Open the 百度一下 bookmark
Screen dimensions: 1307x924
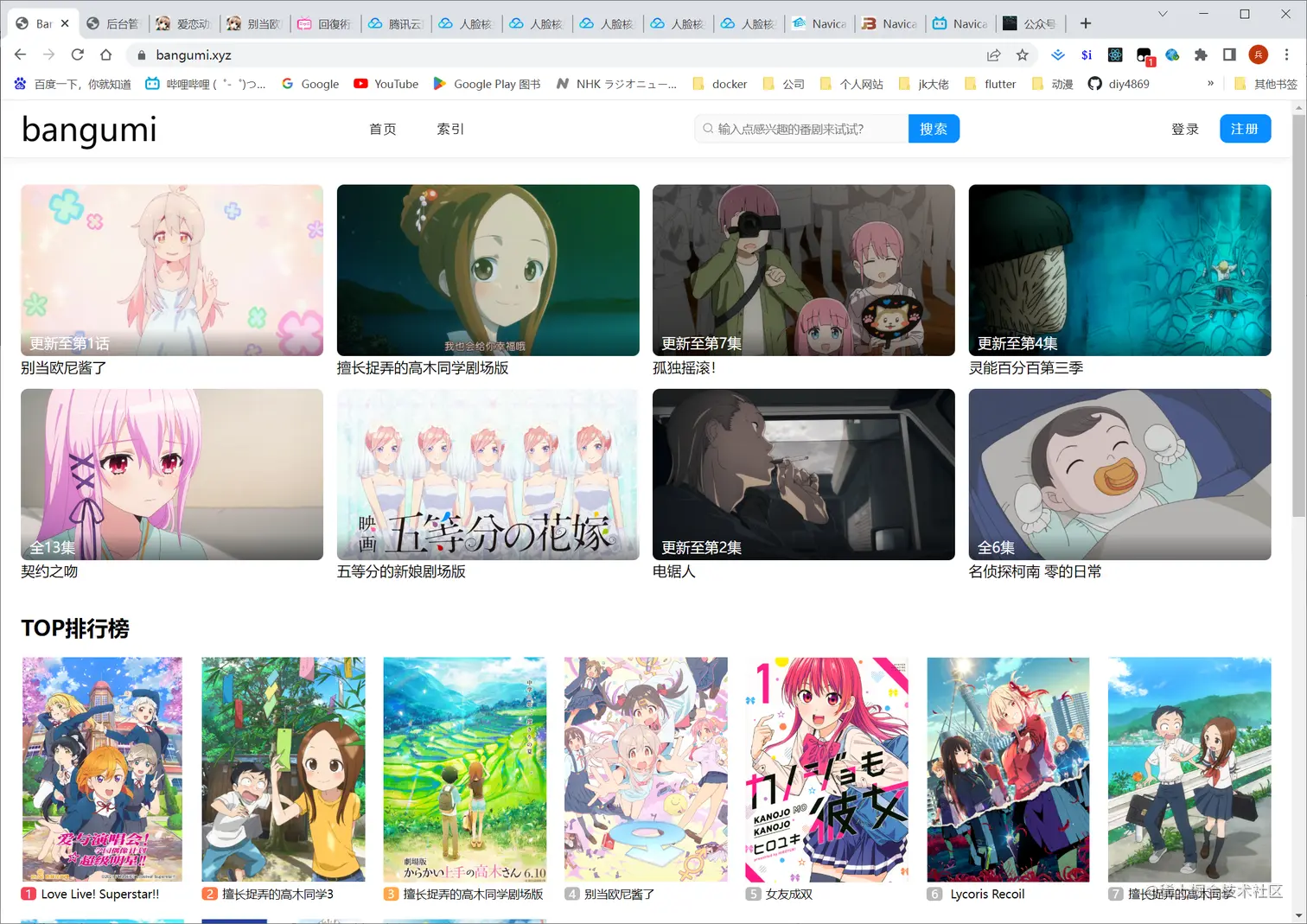[73, 84]
